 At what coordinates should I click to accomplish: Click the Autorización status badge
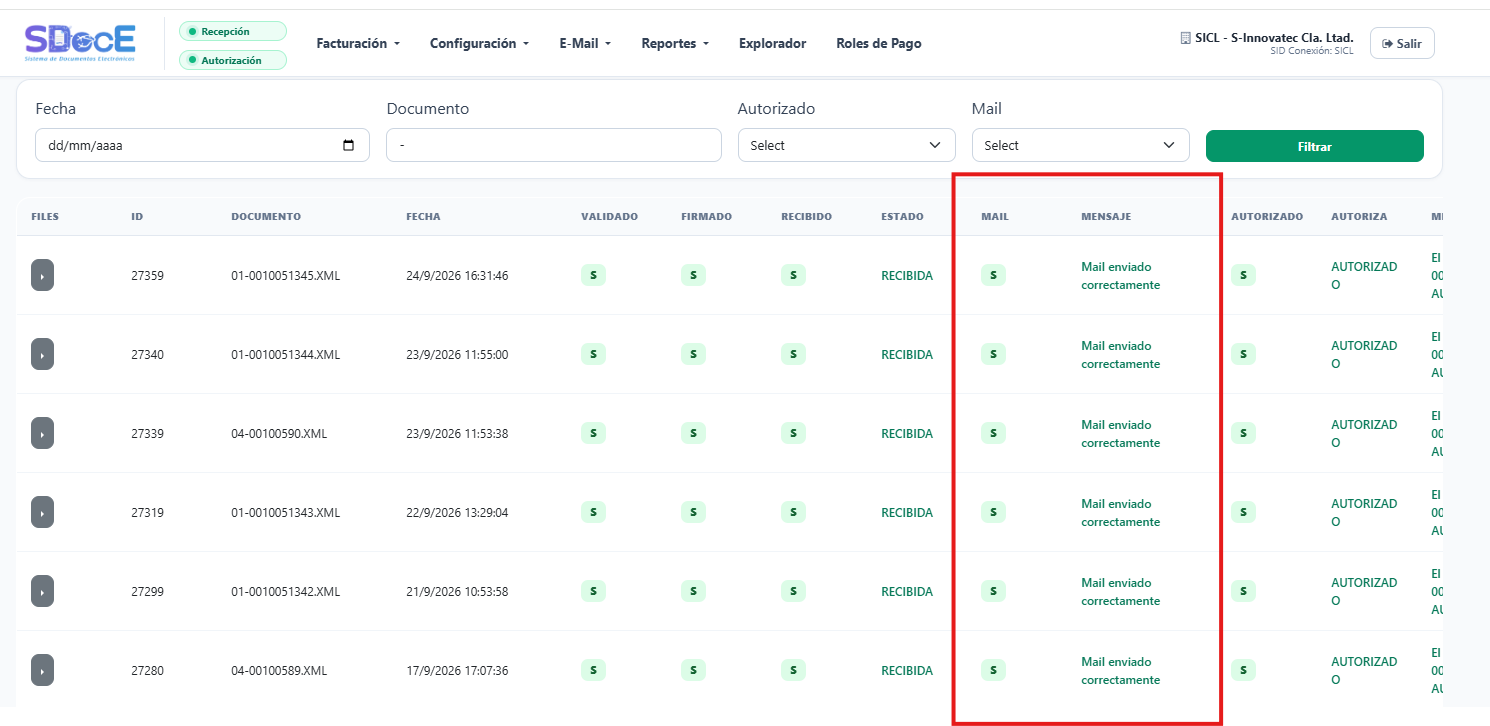pyautogui.click(x=233, y=60)
